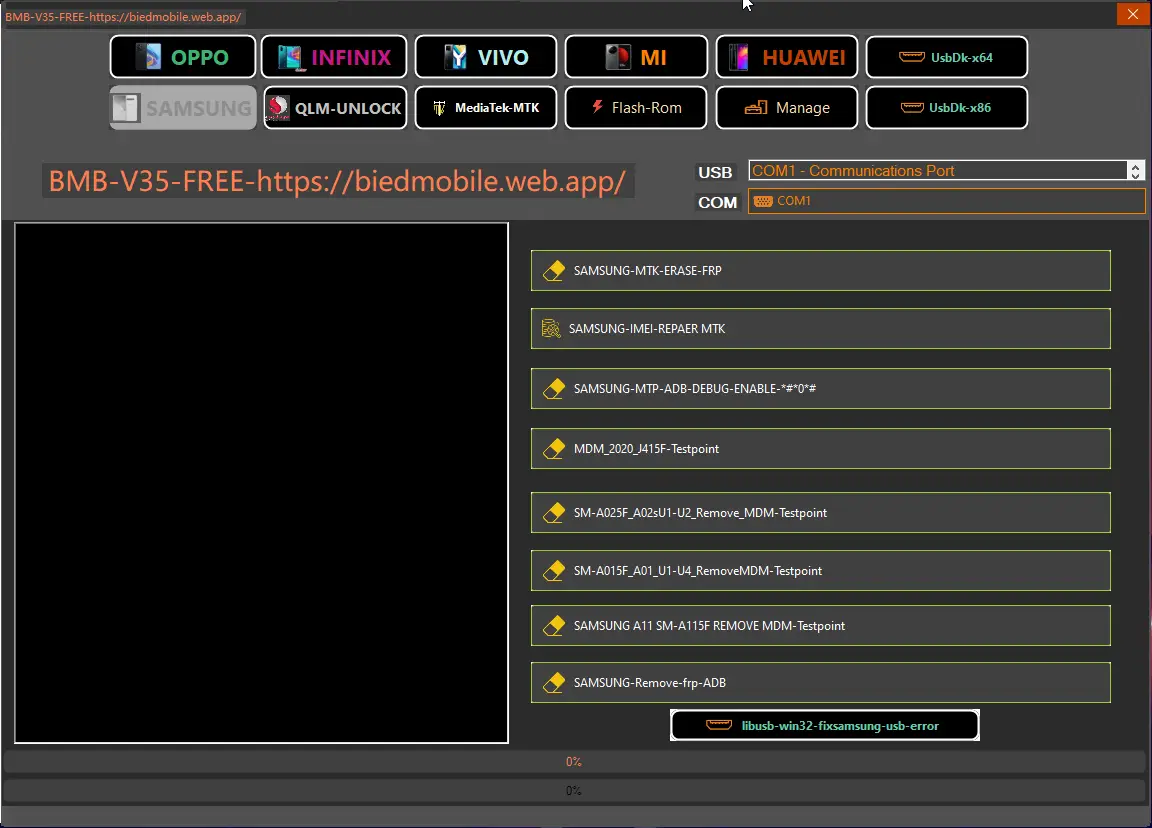Click SAMSUNG-Remove-frp-ADB button
The image size is (1152, 828).
coord(820,683)
